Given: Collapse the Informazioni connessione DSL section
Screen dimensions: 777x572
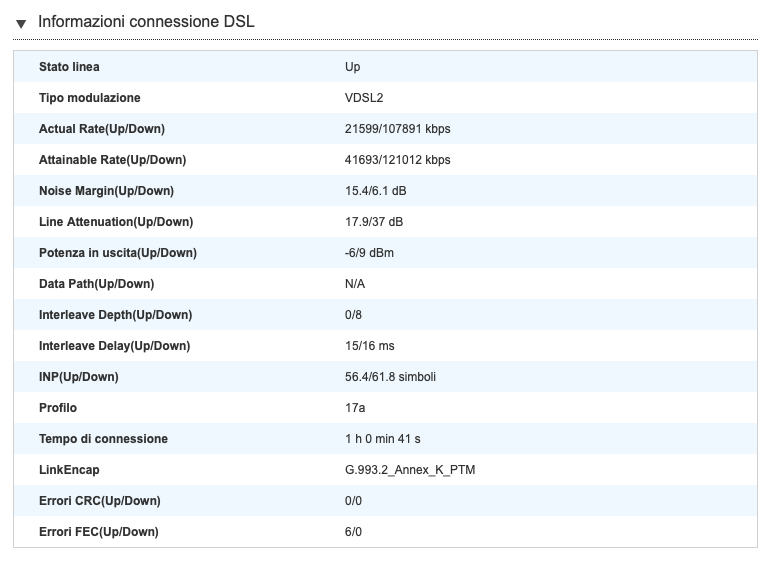Looking at the screenshot, I should (x=21, y=23).
